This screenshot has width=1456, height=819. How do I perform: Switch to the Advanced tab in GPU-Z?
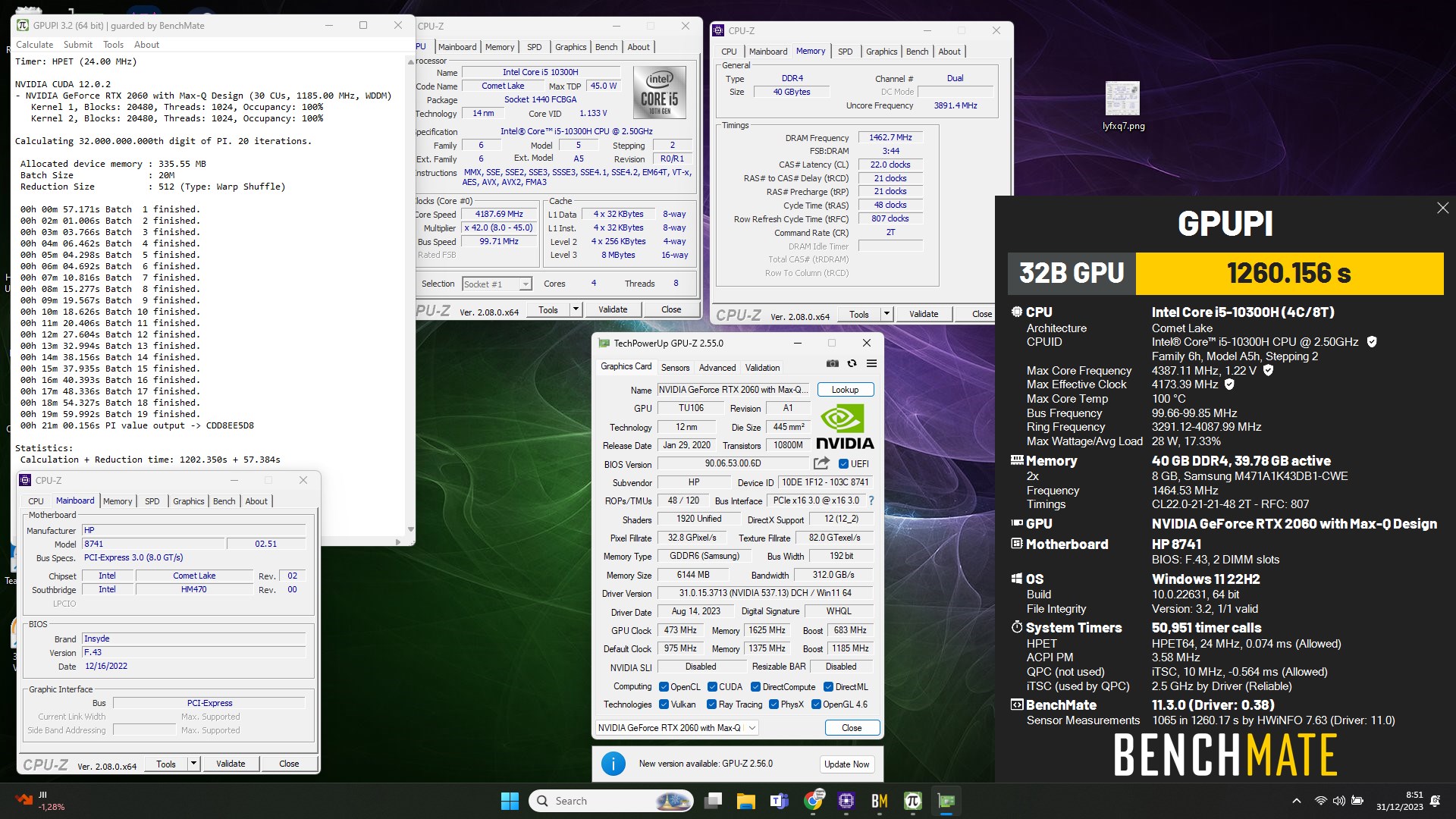[717, 368]
